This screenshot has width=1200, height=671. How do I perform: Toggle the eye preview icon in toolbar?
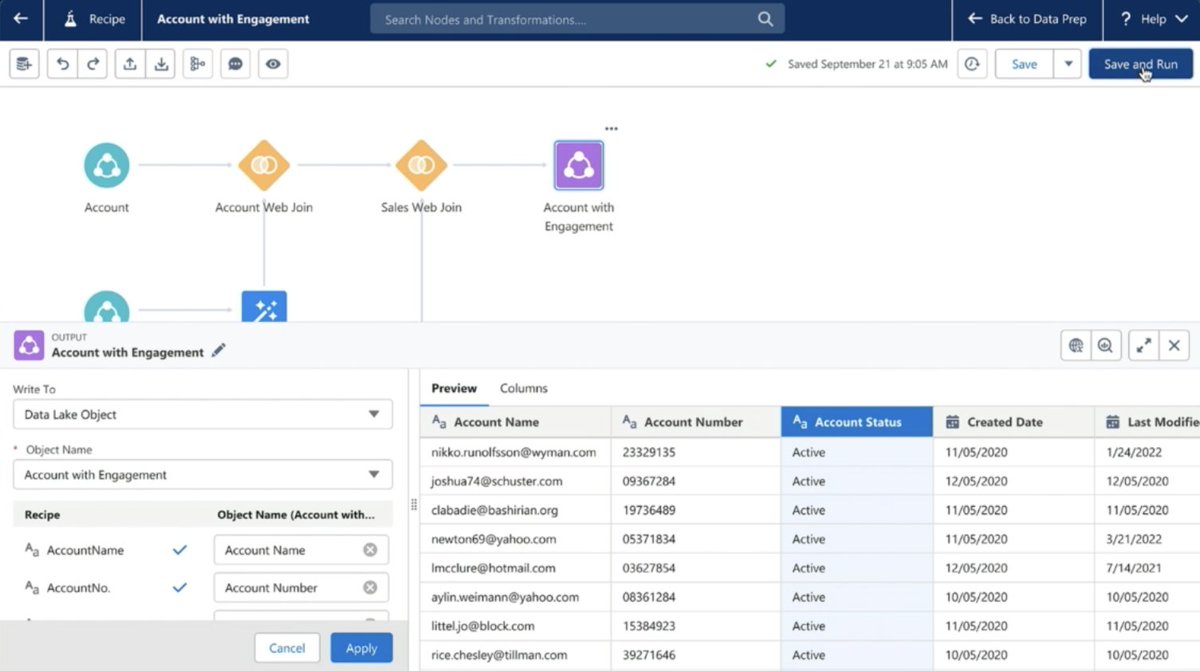(273, 64)
